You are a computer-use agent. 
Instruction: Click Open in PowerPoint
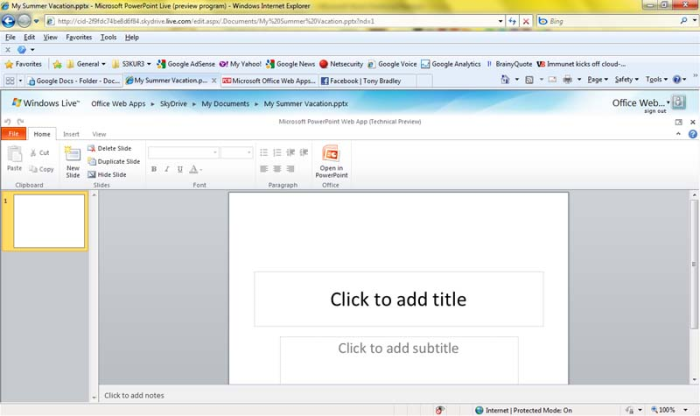pyautogui.click(x=331, y=161)
